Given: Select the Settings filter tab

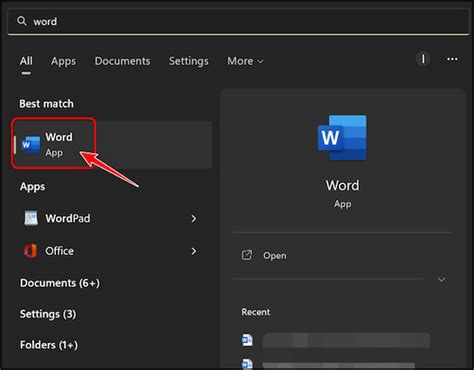Looking at the screenshot, I should [189, 61].
